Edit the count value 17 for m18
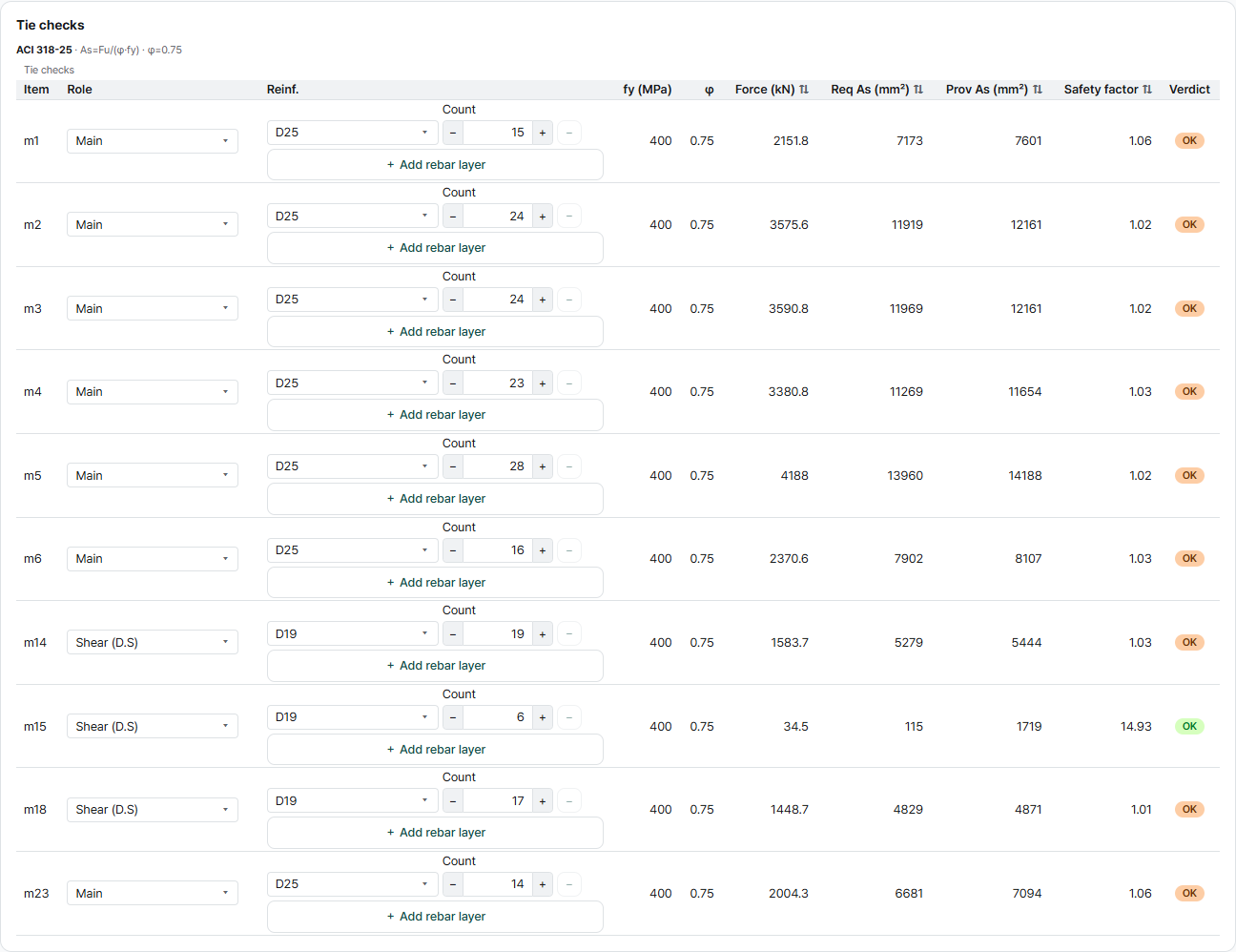1236x952 pixels. pos(498,801)
